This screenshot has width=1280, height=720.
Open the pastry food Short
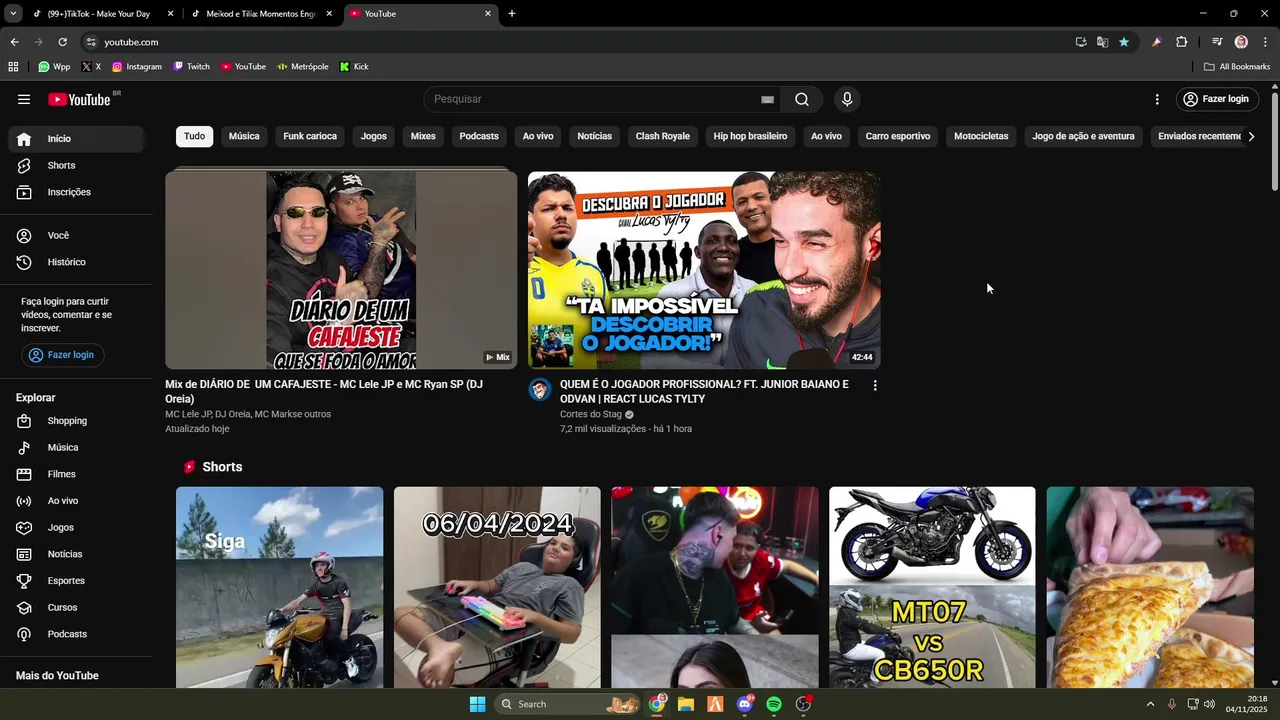[x=1150, y=587]
